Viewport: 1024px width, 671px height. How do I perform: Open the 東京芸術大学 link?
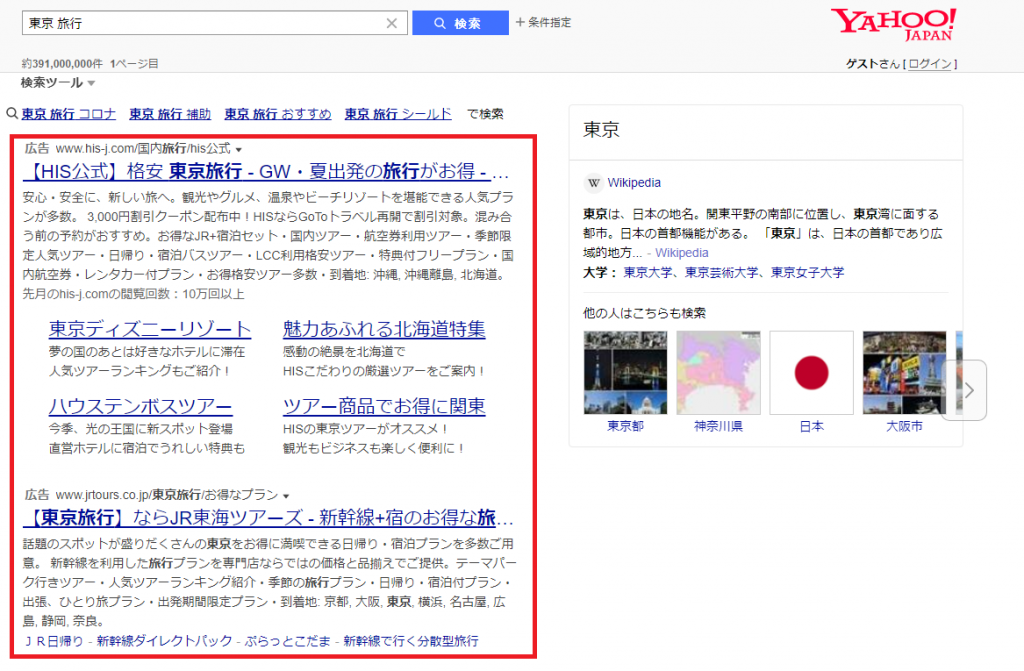pyautogui.click(x=722, y=272)
